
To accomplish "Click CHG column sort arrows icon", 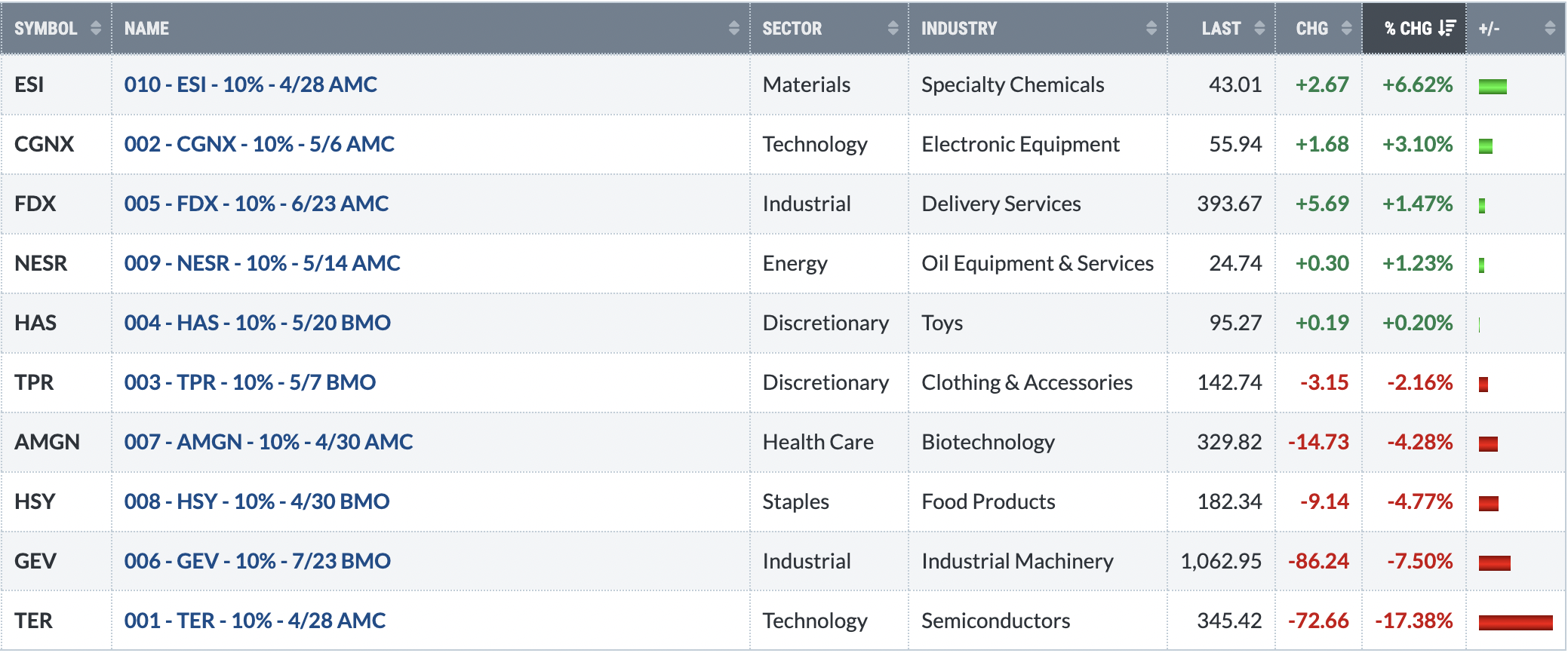I will coord(1346,29).
